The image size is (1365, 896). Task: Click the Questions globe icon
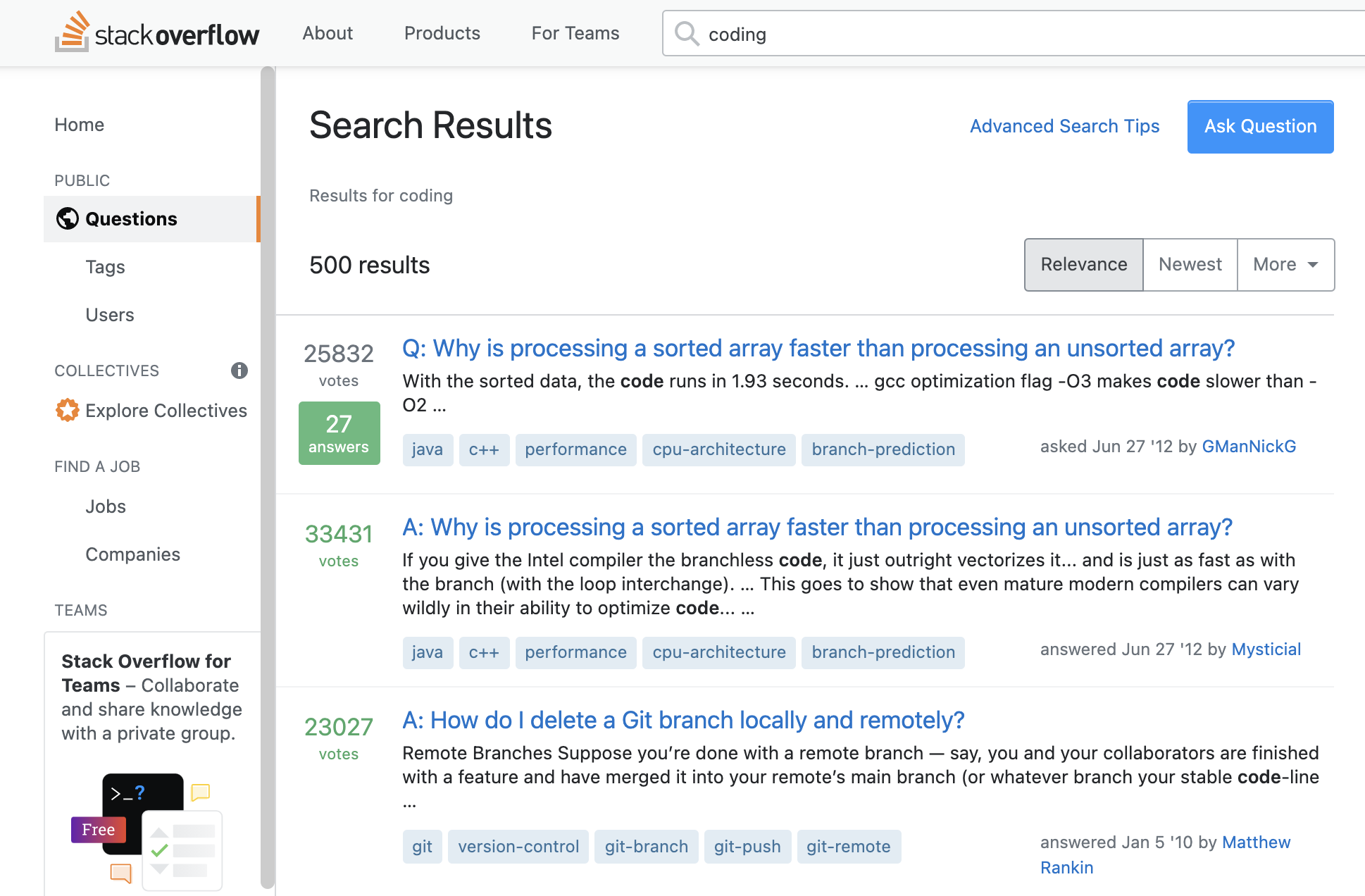68,219
